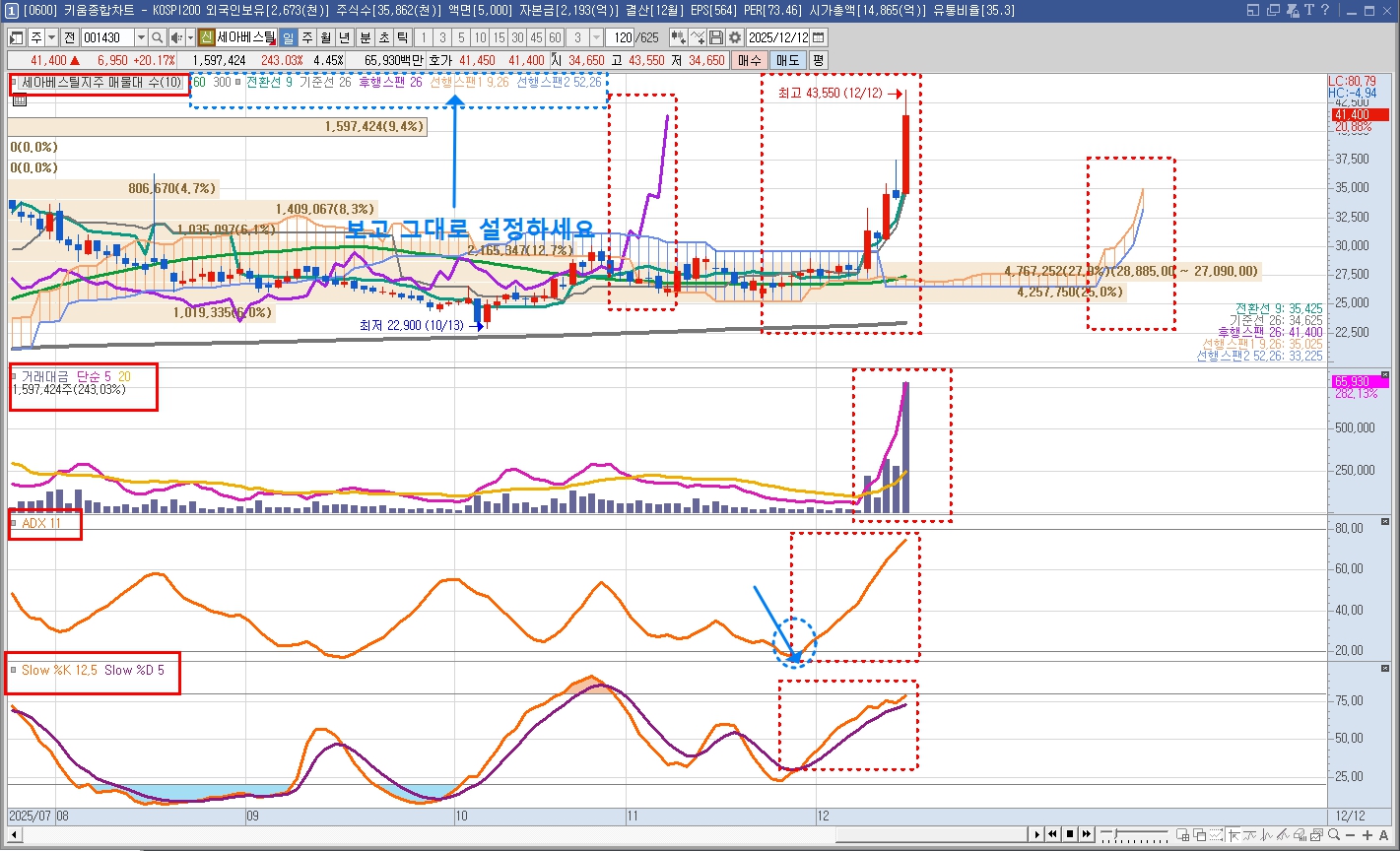Click the zigzag line tool icon beside save
This screenshot has height=851, width=1400.
click(698, 37)
